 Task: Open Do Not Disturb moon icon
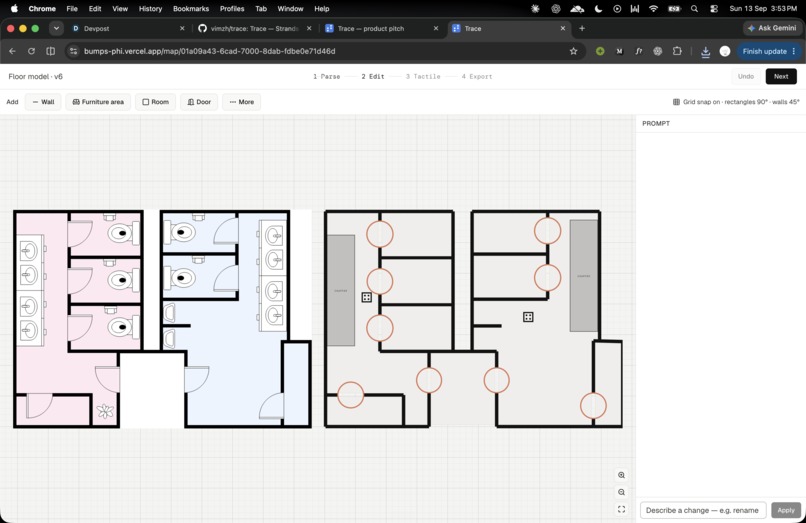(x=598, y=9)
